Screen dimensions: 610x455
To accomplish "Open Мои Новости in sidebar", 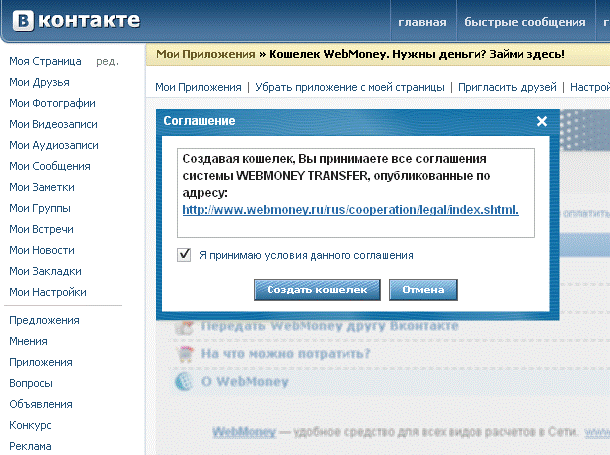I will click(x=42, y=250).
